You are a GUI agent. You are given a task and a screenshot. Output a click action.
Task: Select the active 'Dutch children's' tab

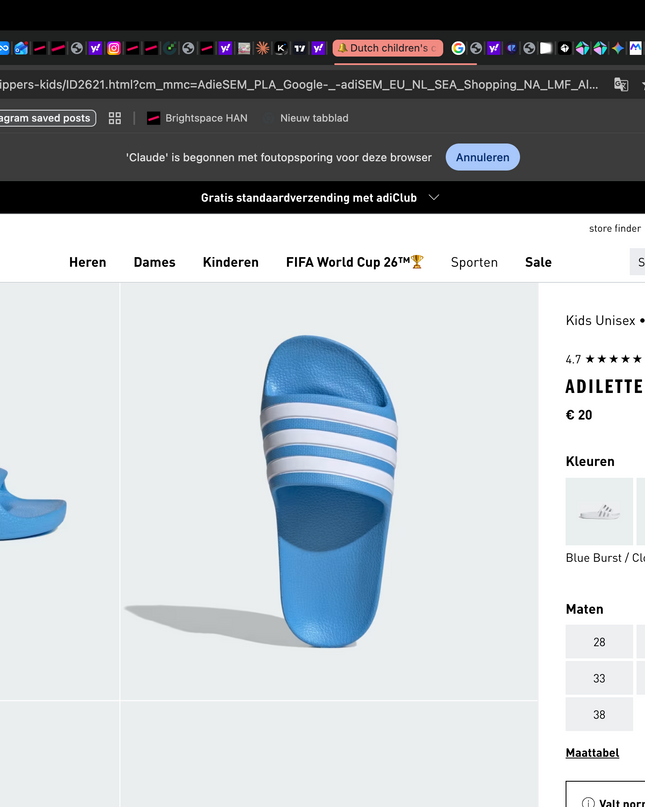[388, 48]
